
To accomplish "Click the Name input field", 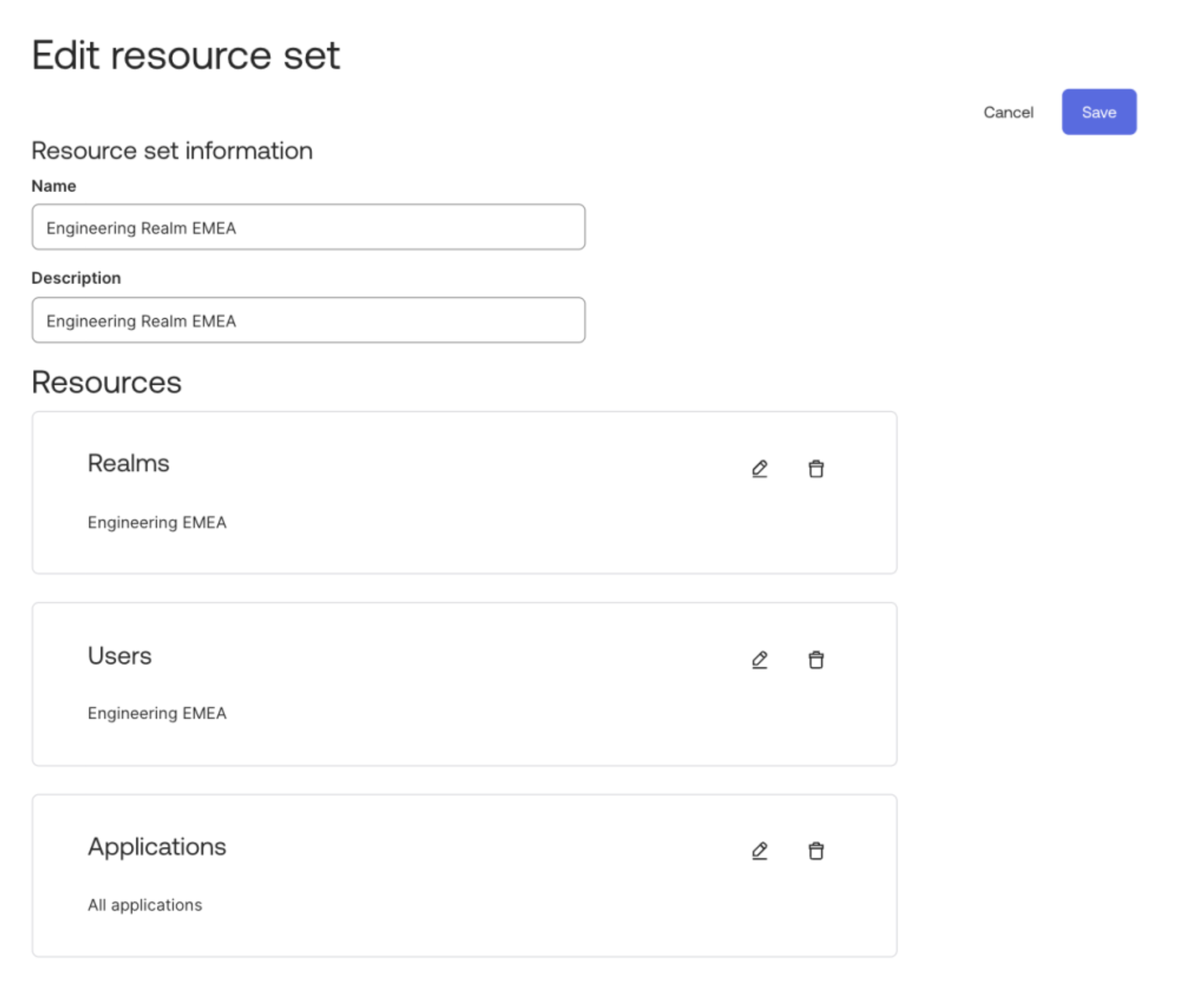I will 308,227.
